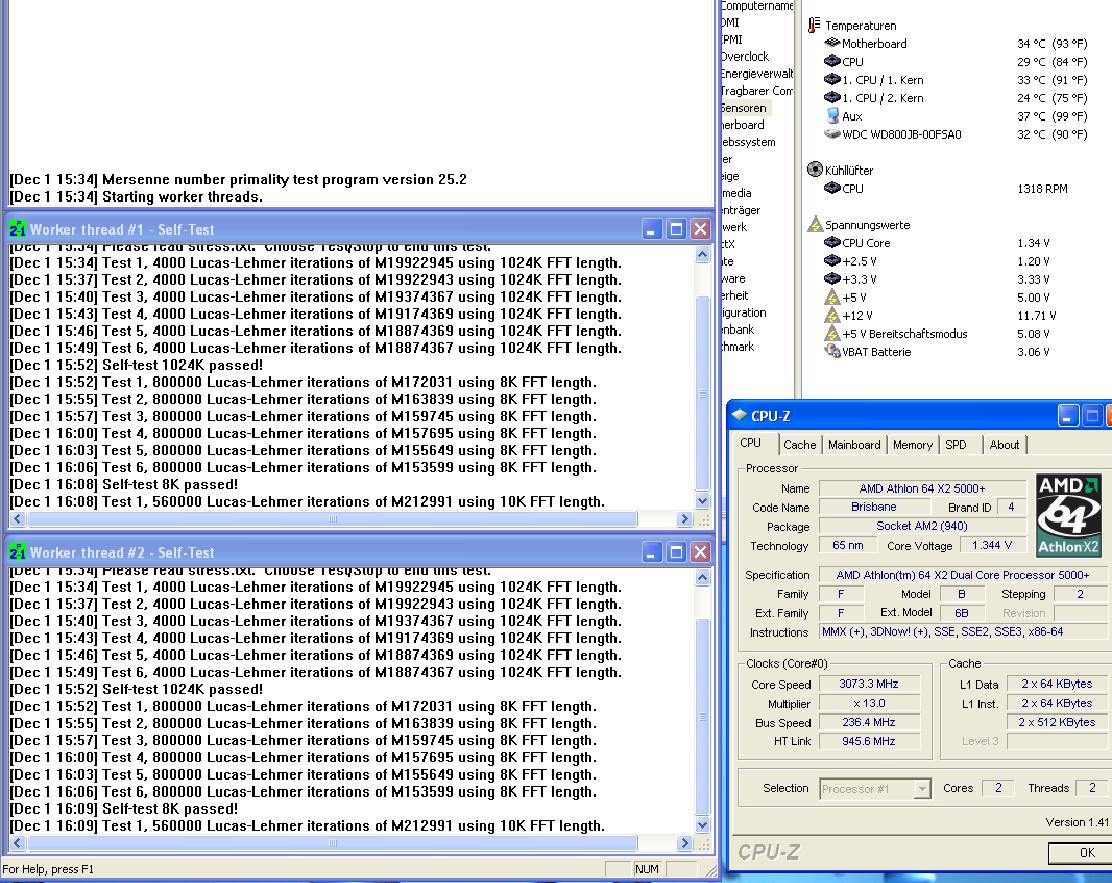Viewport: 1112px width, 883px height.
Task: Close Worker thread #1 window
Action: [700, 229]
